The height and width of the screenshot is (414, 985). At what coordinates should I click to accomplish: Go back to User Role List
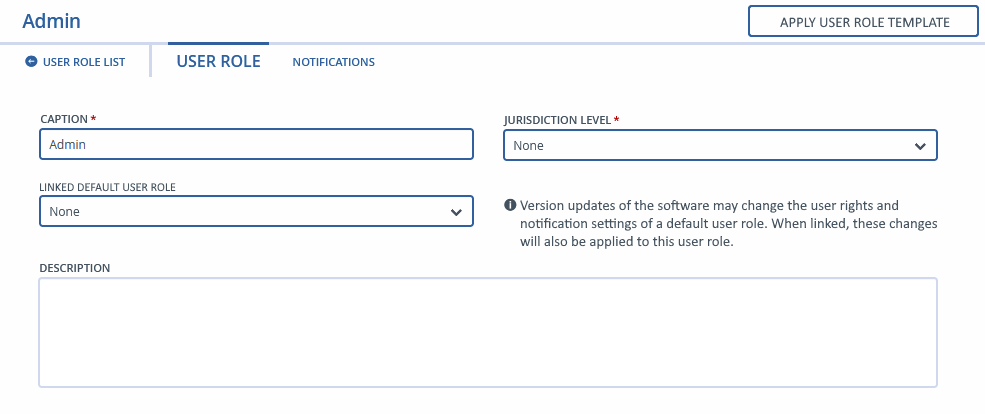tap(75, 62)
